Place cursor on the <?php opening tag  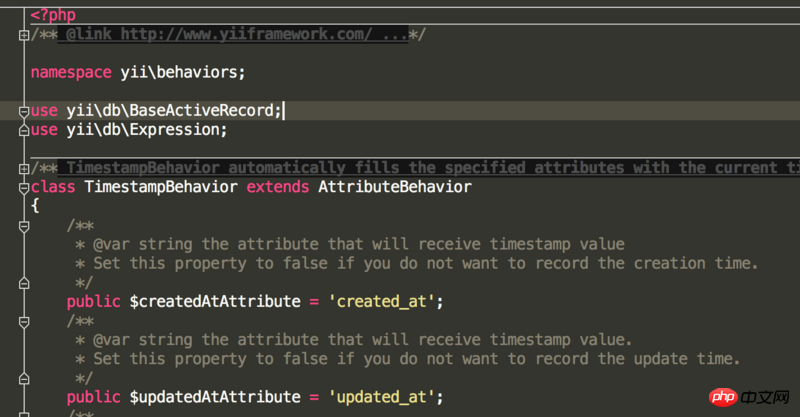click(x=53, y=15)
